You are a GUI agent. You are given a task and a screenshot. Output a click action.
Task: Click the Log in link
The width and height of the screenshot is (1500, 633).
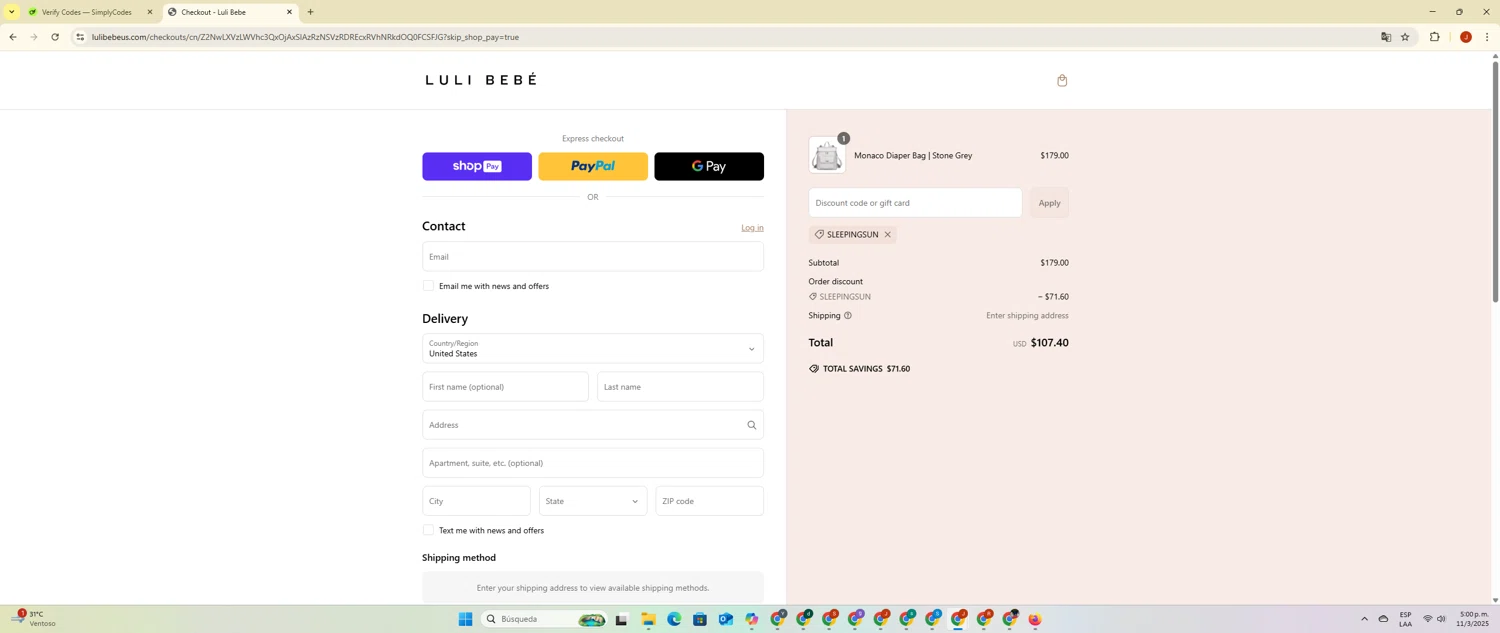(752, 228)
